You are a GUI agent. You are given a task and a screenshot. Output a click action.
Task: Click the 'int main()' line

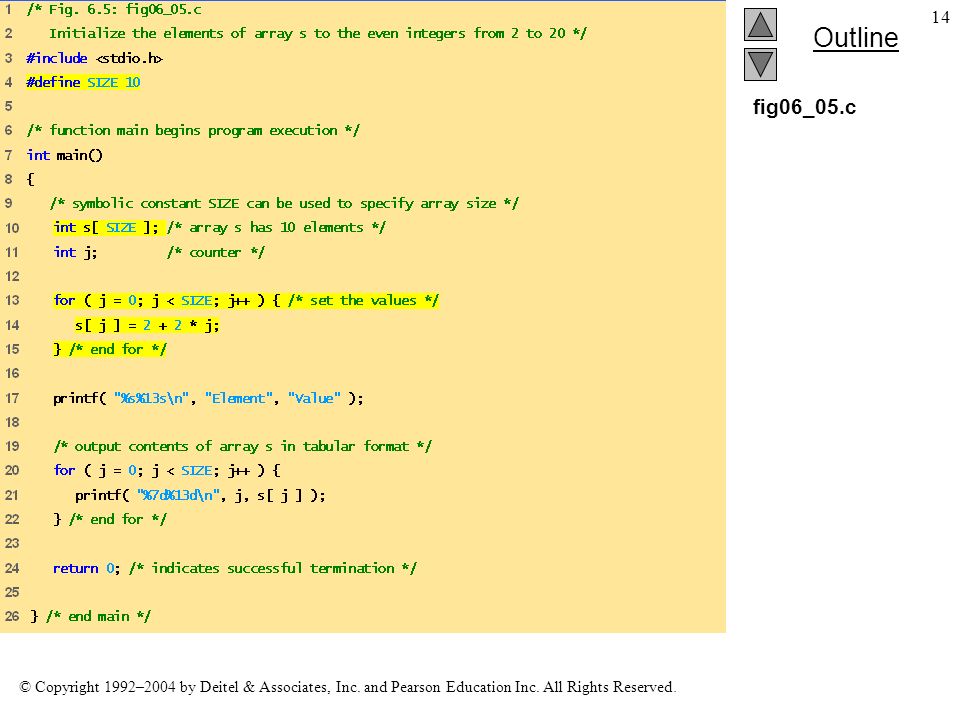click(64, 155)
